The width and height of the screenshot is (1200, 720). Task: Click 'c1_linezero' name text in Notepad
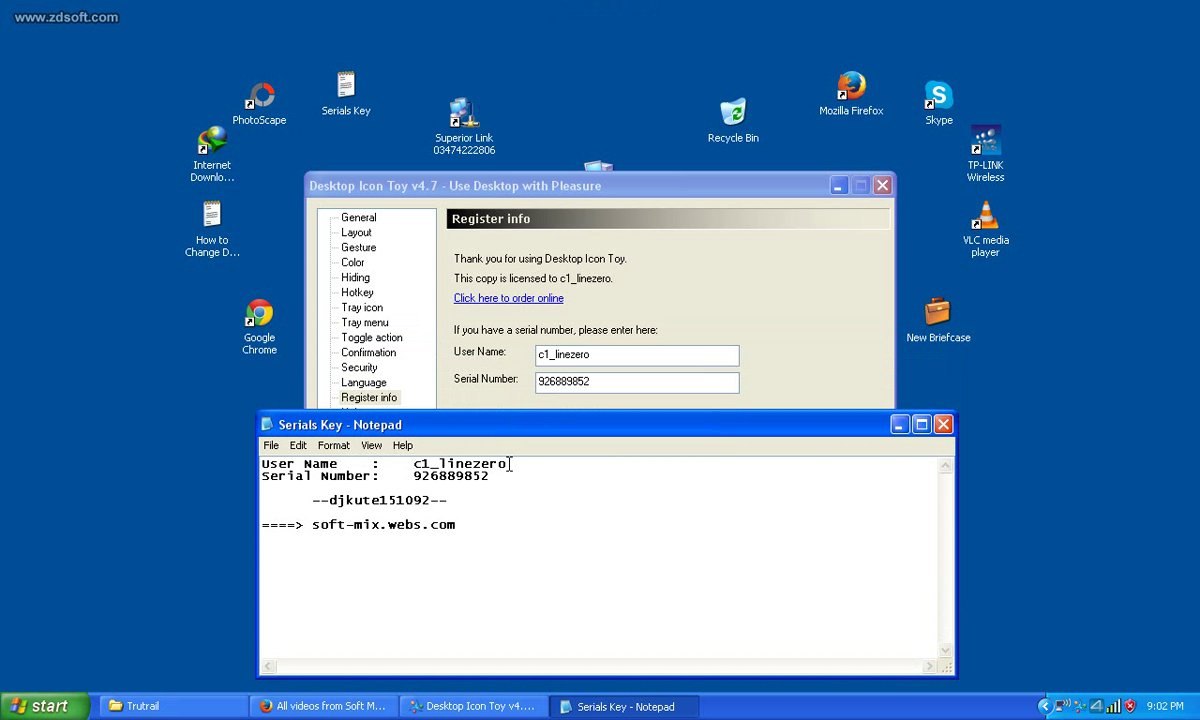460,464
